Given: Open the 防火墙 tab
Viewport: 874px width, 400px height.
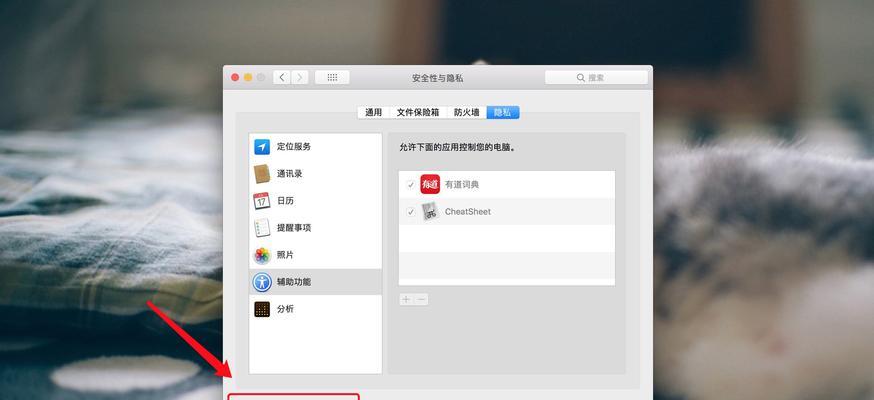Looking at the screenshot, I should coord(467,113).
